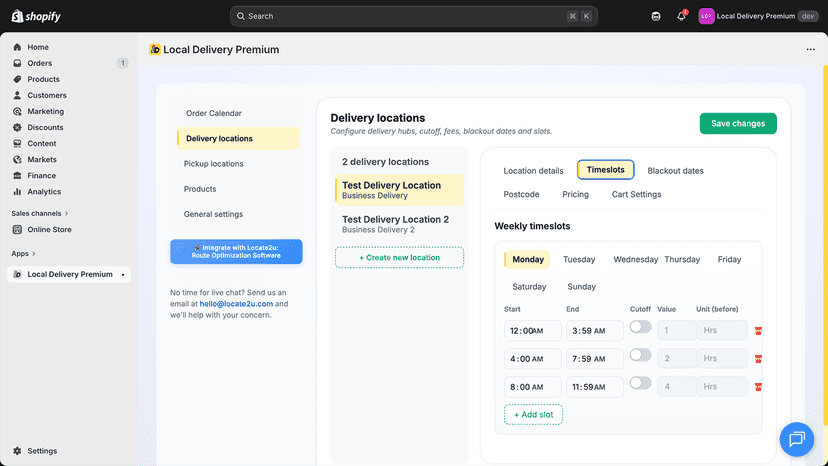Open the Discounts badge icon
Image resolution: width=828 pixels, height=466 pixels.
pos(17,127)
